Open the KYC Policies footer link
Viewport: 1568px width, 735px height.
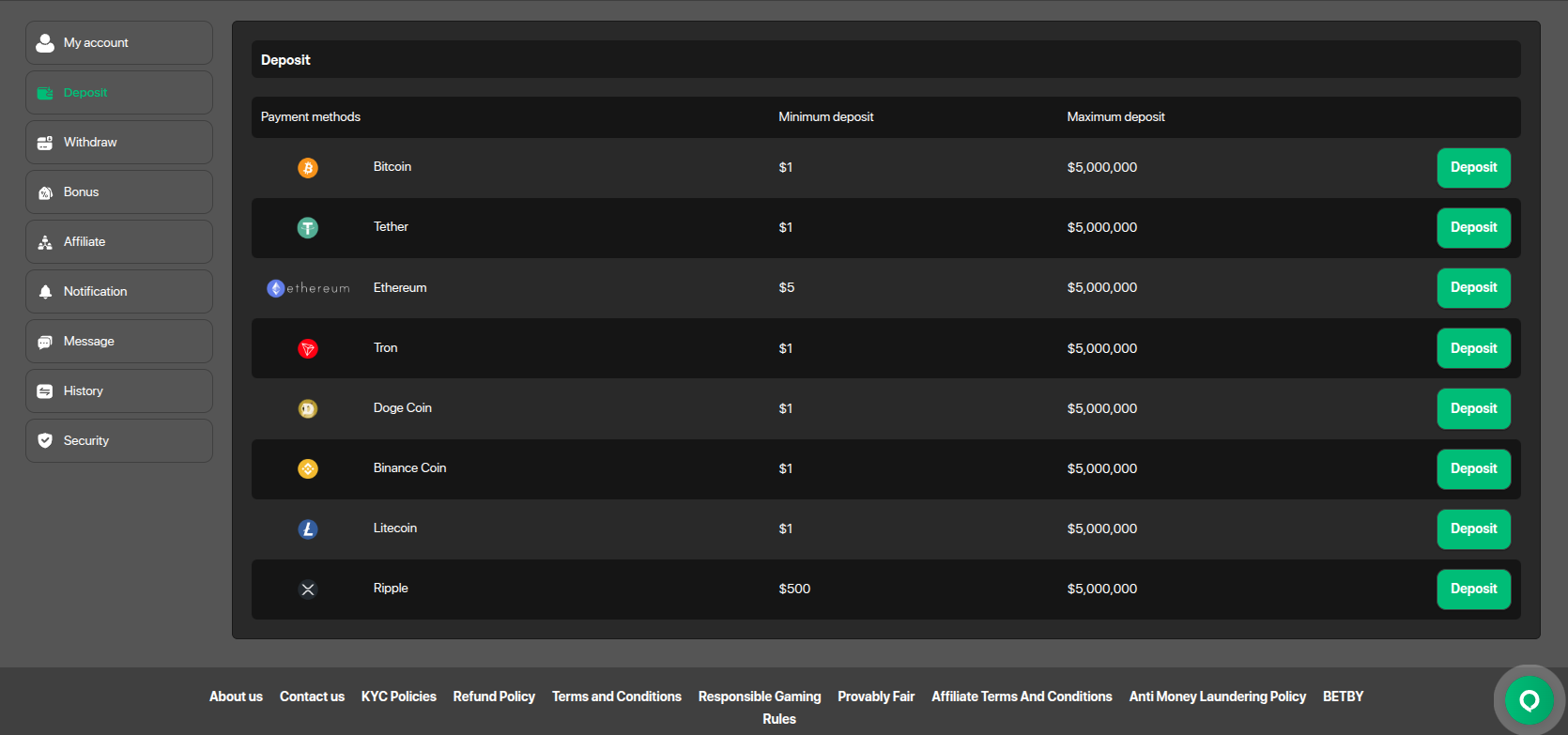click(x=398, y=697)
